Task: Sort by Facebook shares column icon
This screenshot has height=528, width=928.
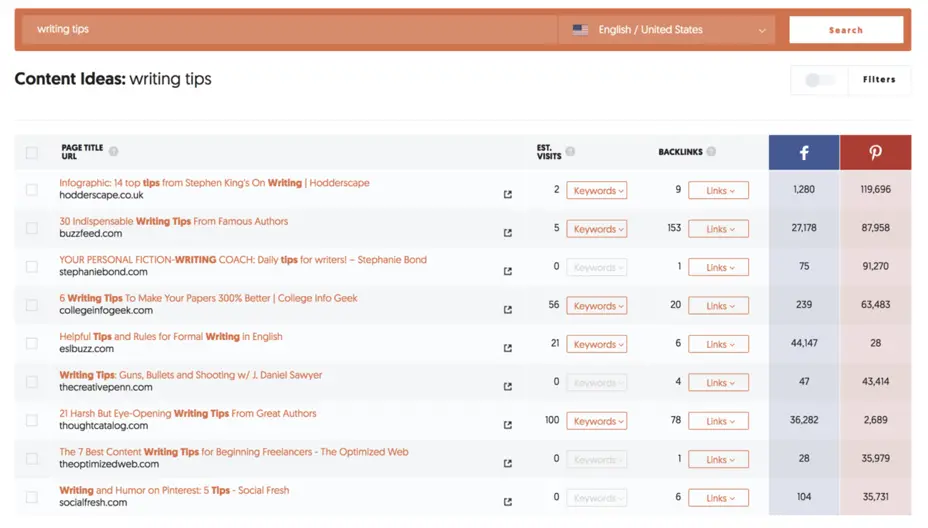Action: (804, 153)
